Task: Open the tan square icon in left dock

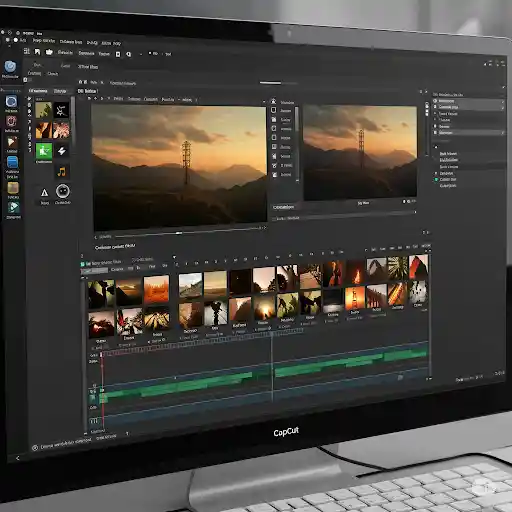Action: coord(13,188)
